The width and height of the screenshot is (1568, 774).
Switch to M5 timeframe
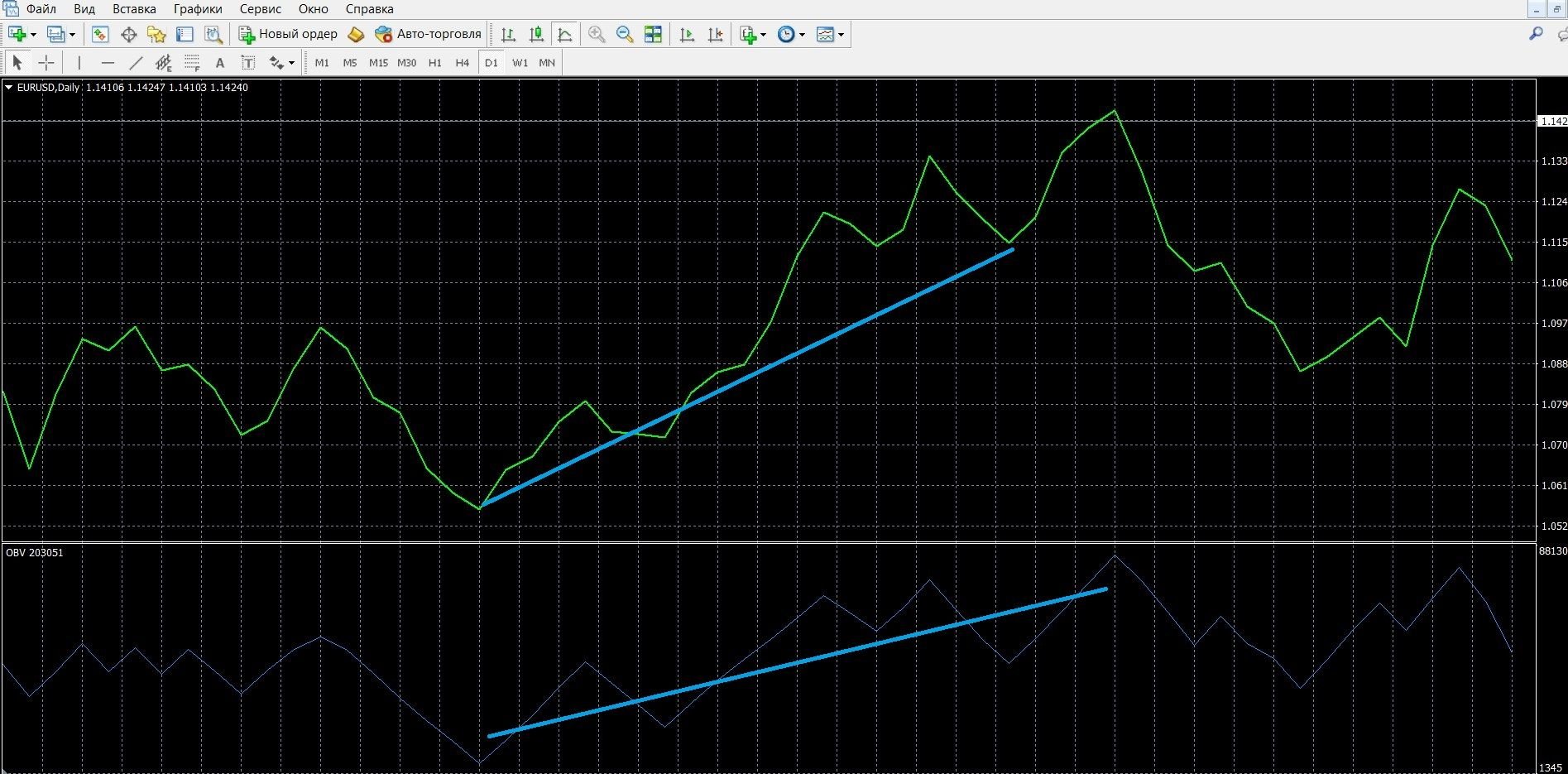[x=350, y=62]
